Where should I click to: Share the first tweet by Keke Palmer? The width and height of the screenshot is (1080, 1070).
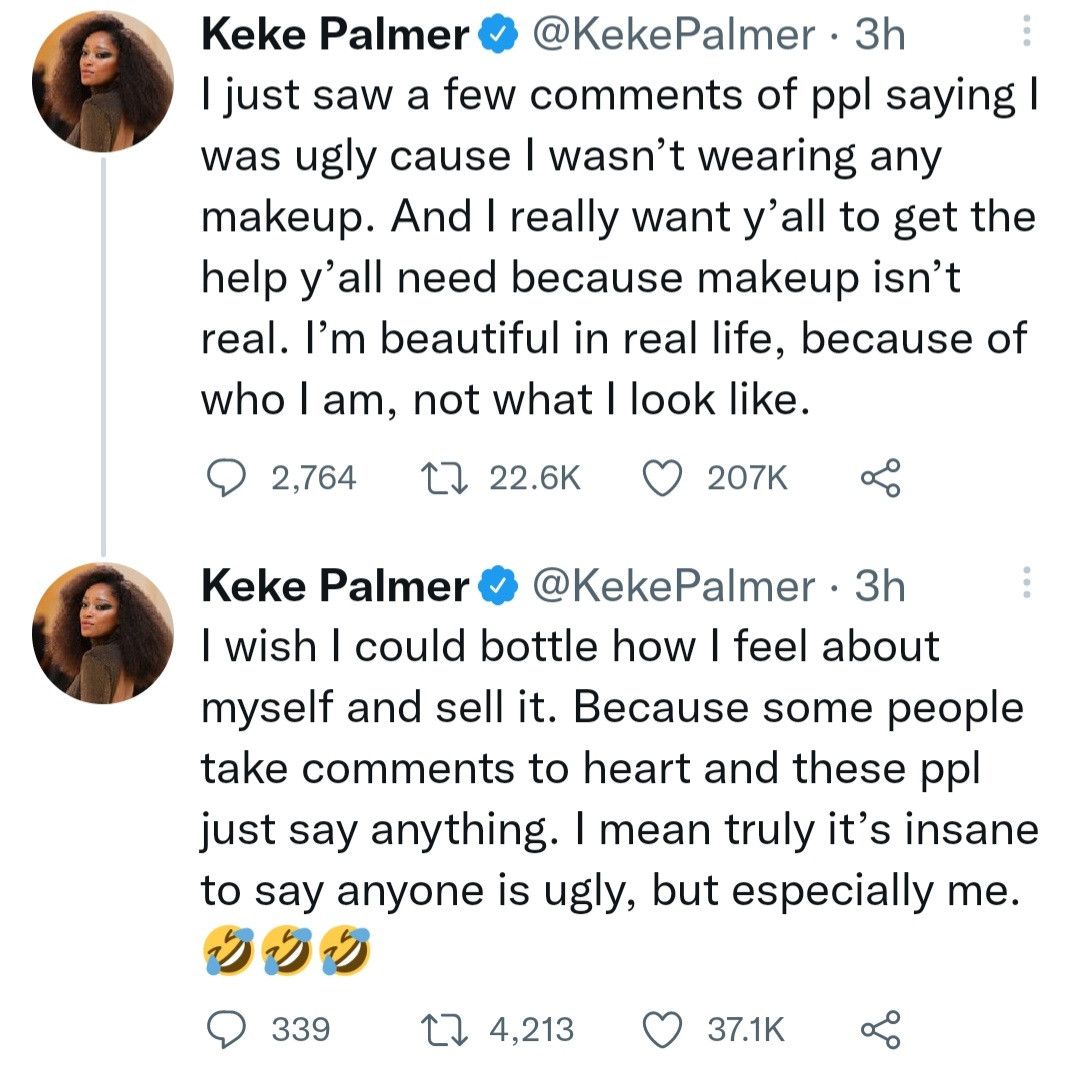coord(880,478)
